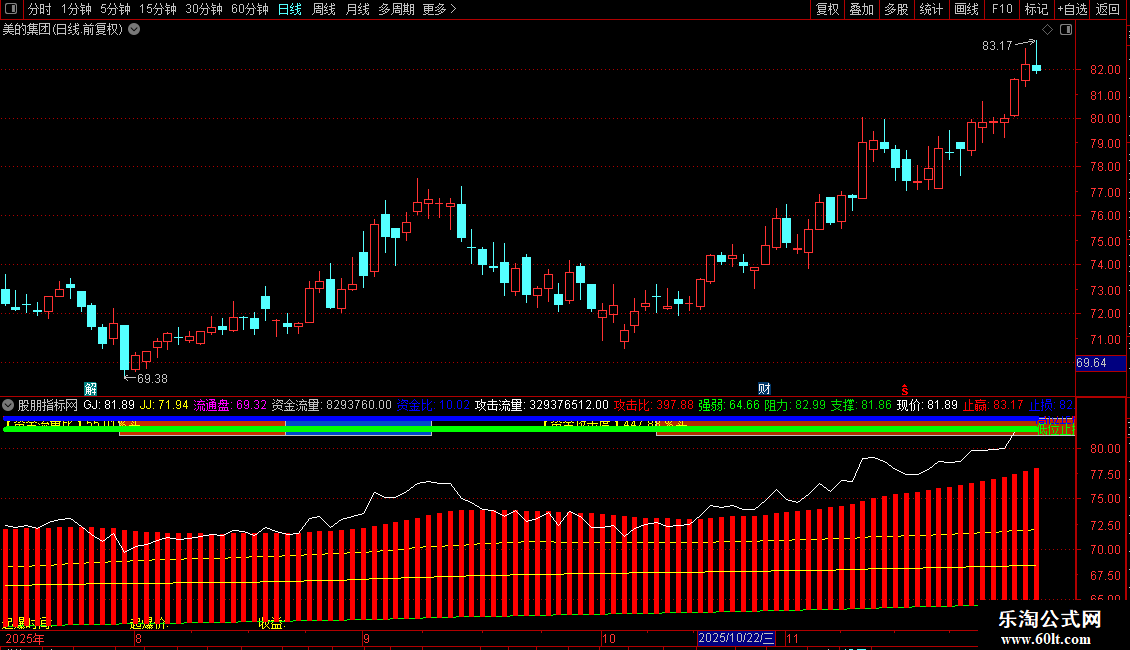Switch to 周线 weekly chart
The image size is (1130, 650).
(324, 9)
